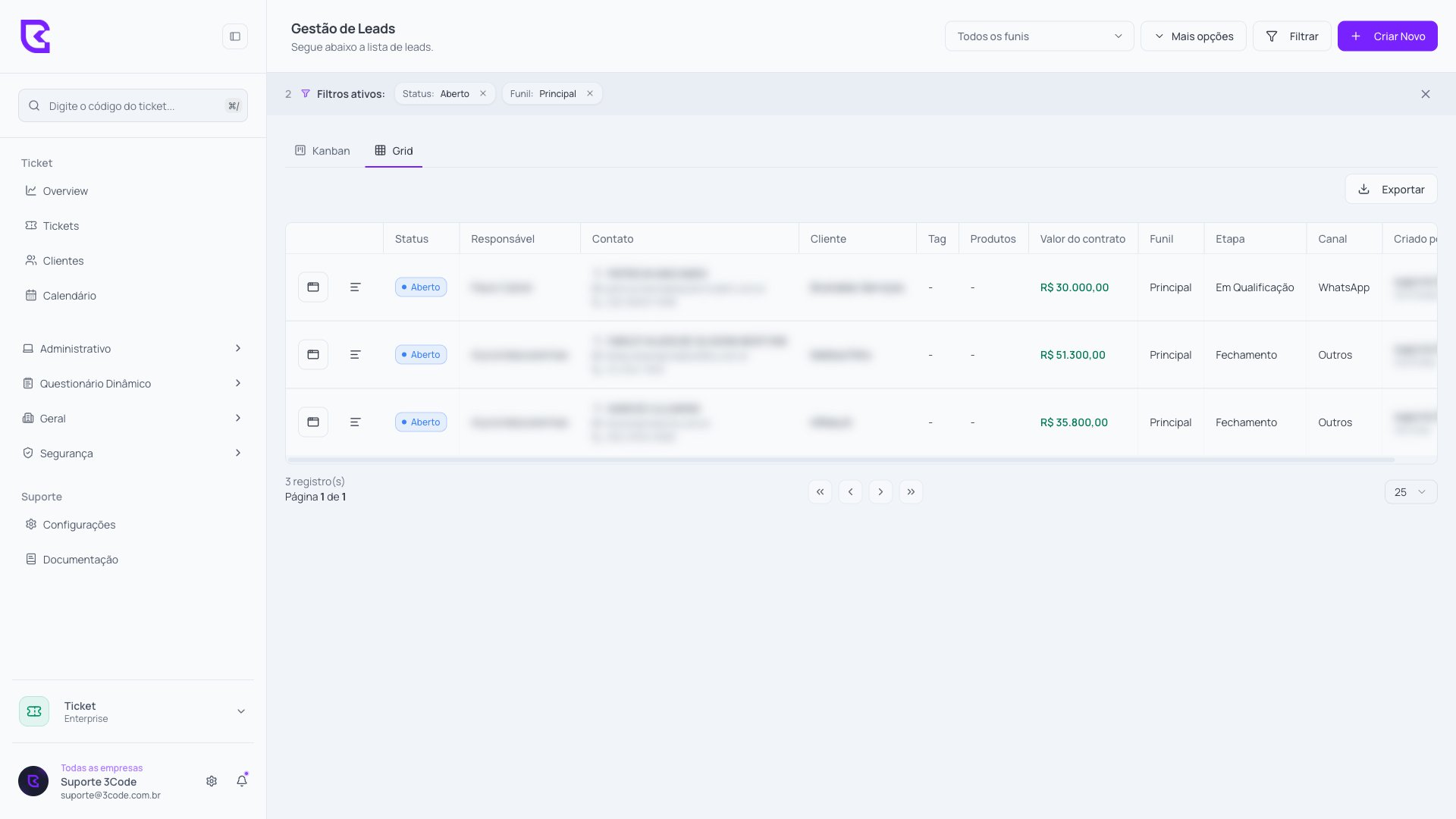
Task: Click the horizontal table scrollbar
Action: [841, 460]
